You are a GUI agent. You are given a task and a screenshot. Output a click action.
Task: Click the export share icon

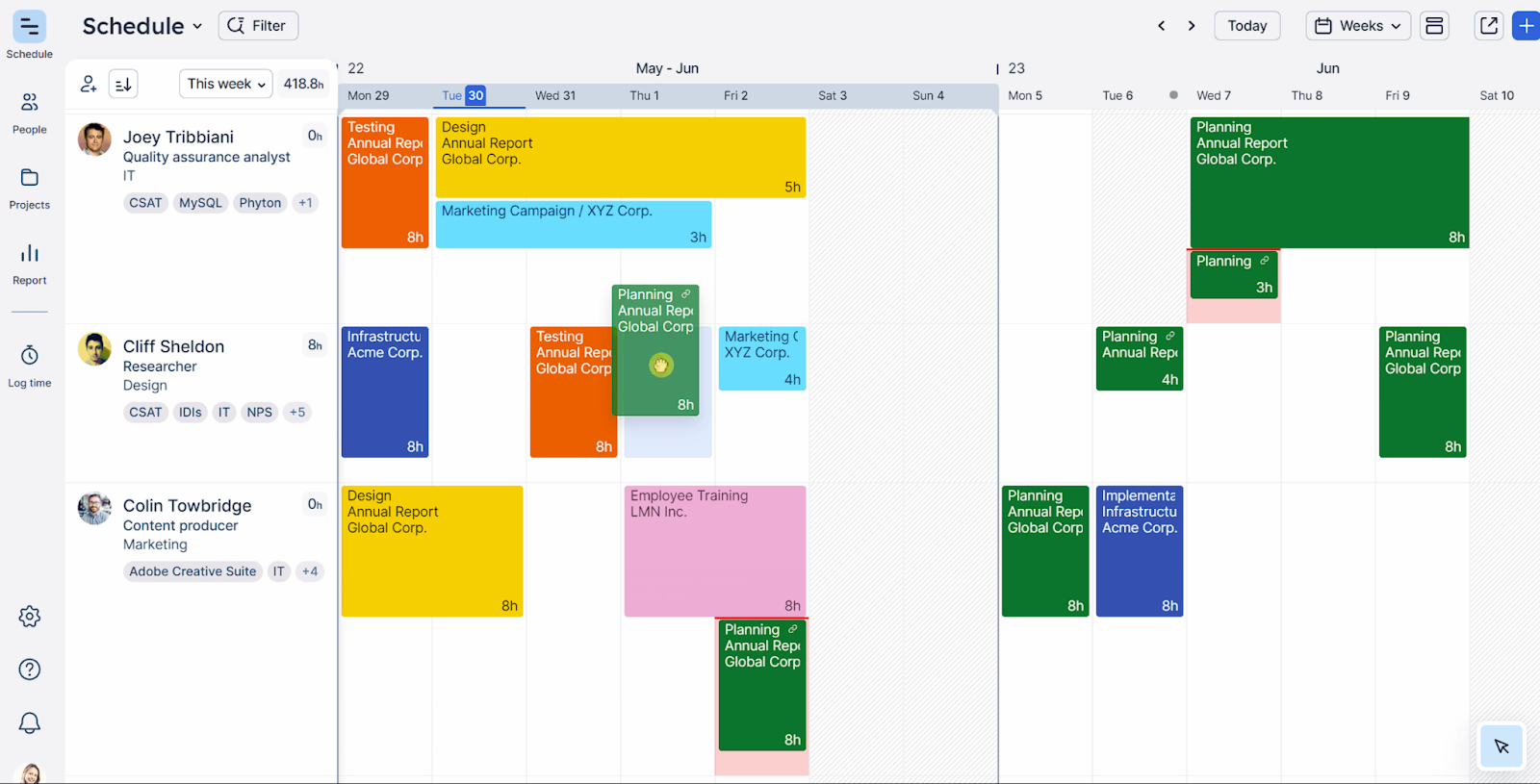1488,26
